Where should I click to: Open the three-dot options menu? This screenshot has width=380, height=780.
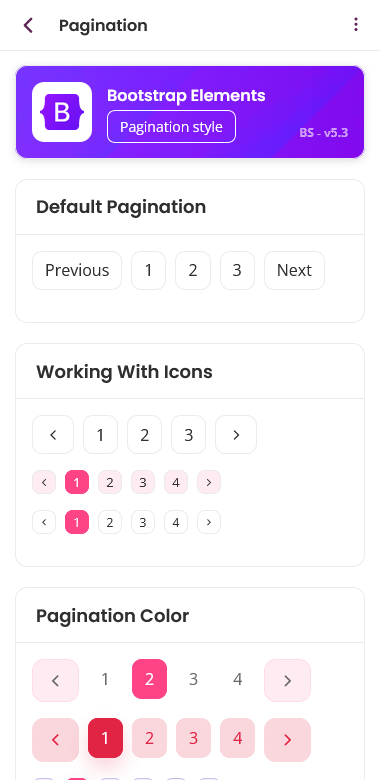(356, 25)
